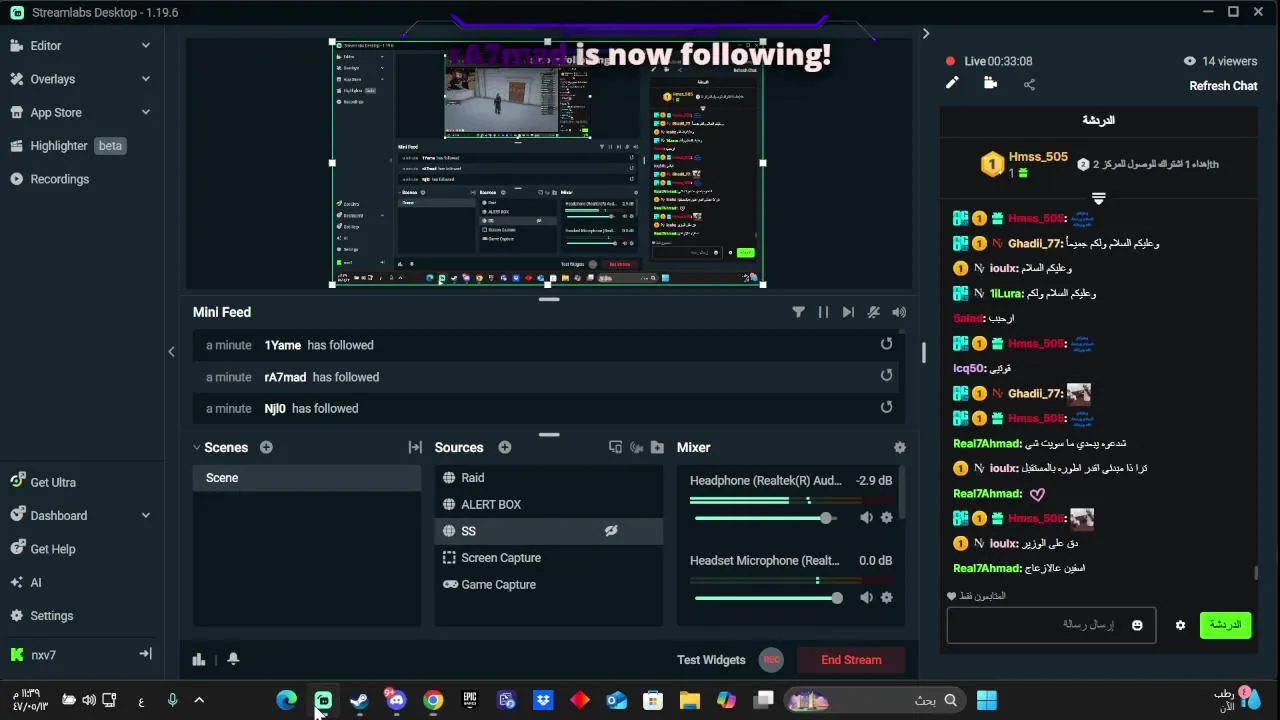Add a new scene with plus icon
1280x720 pixels.
[x=266, y=448]
